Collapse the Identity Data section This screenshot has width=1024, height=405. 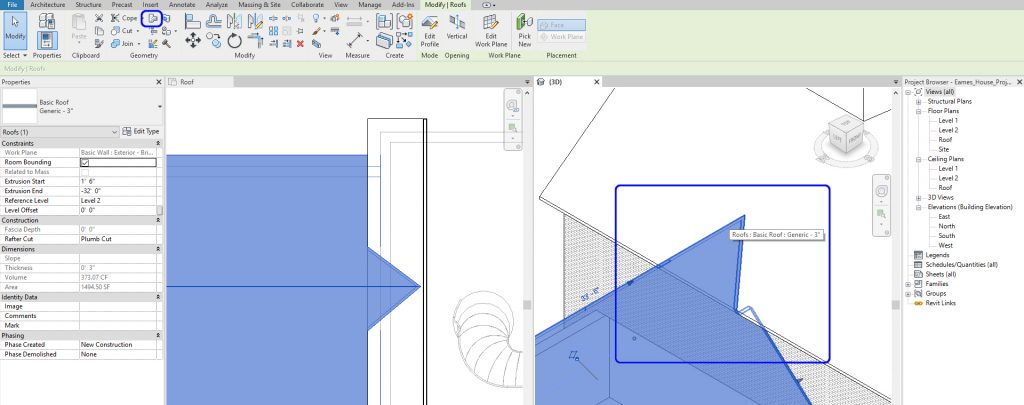(x=158, y=297)
